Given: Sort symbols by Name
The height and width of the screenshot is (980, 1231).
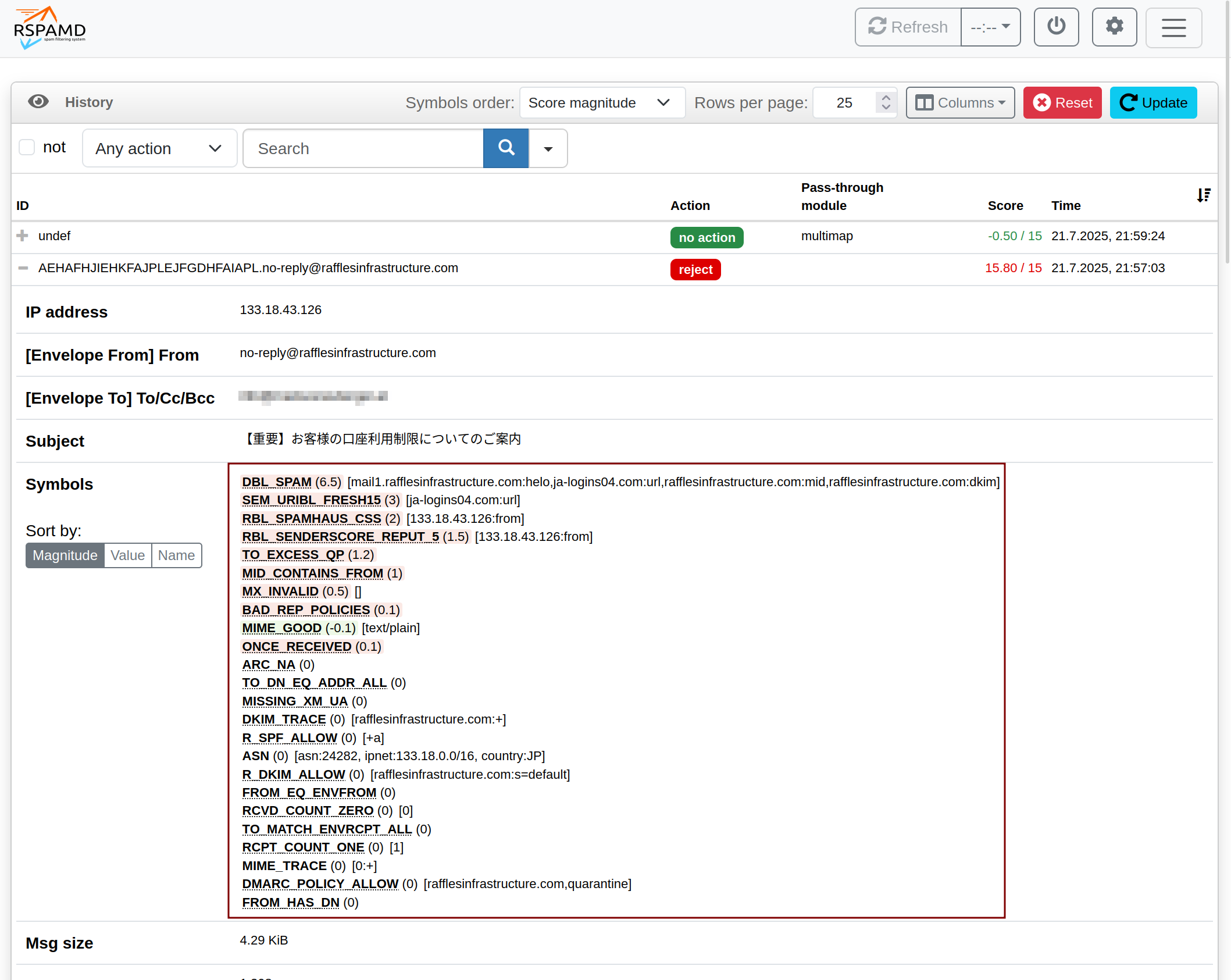Looking at the screenshot, I should pos(176,555).
